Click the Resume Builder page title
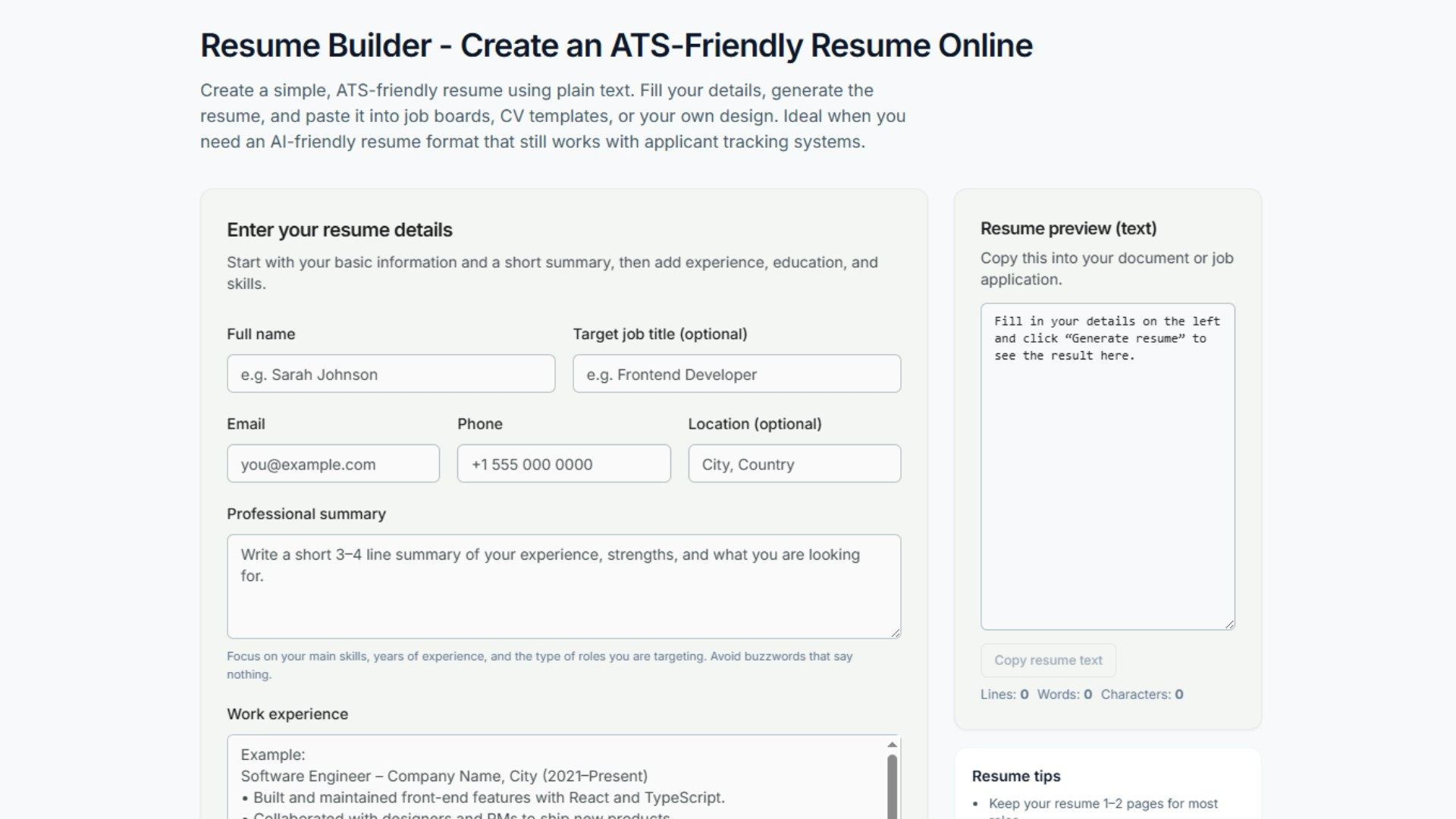This screenshot has height=819, width=1456. (616, 45)
